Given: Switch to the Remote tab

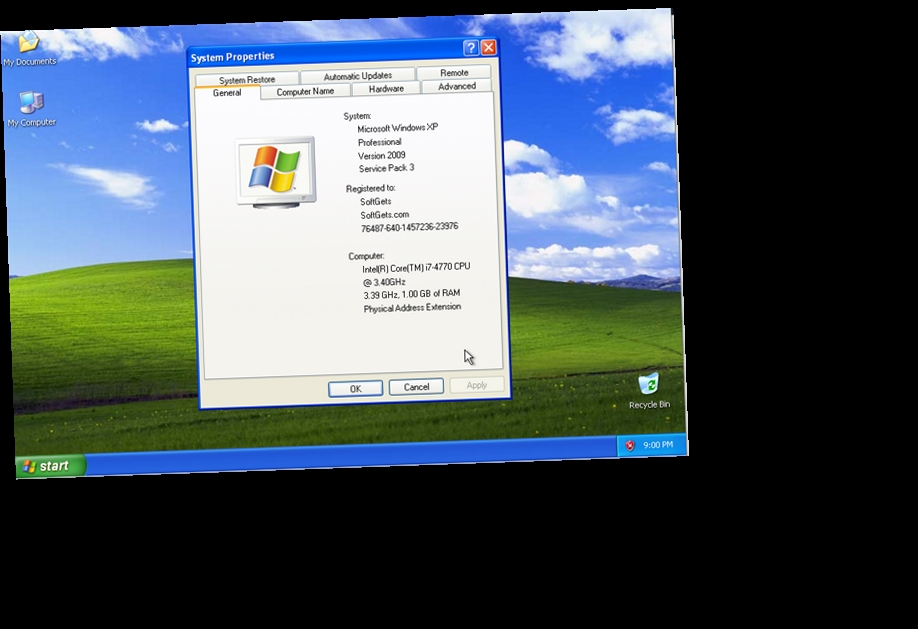Looking at the screenshot, I should (x=454, y=73).
